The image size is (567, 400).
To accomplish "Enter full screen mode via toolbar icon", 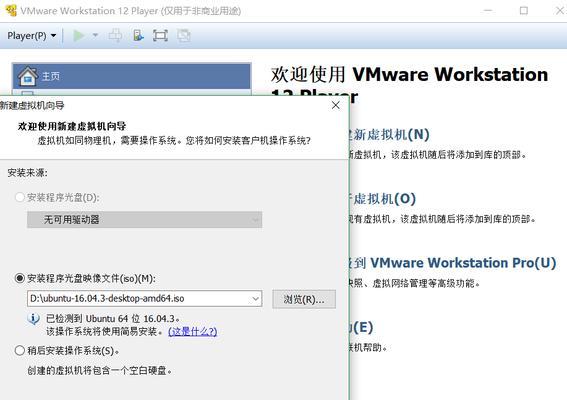I will pyautogui.click(x=160, y=35).
